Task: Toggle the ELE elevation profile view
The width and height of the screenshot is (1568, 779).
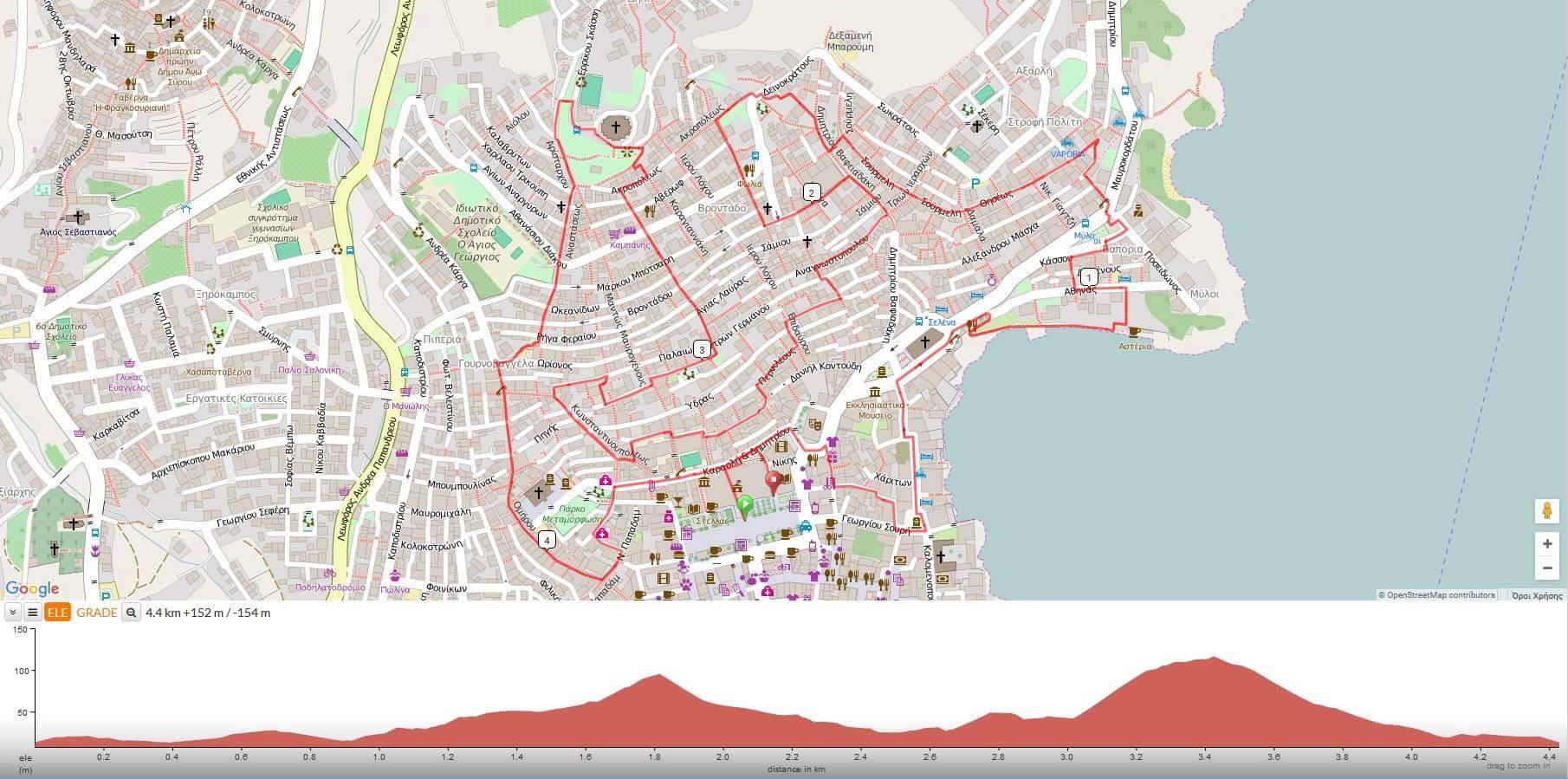Action: (57, 613)
